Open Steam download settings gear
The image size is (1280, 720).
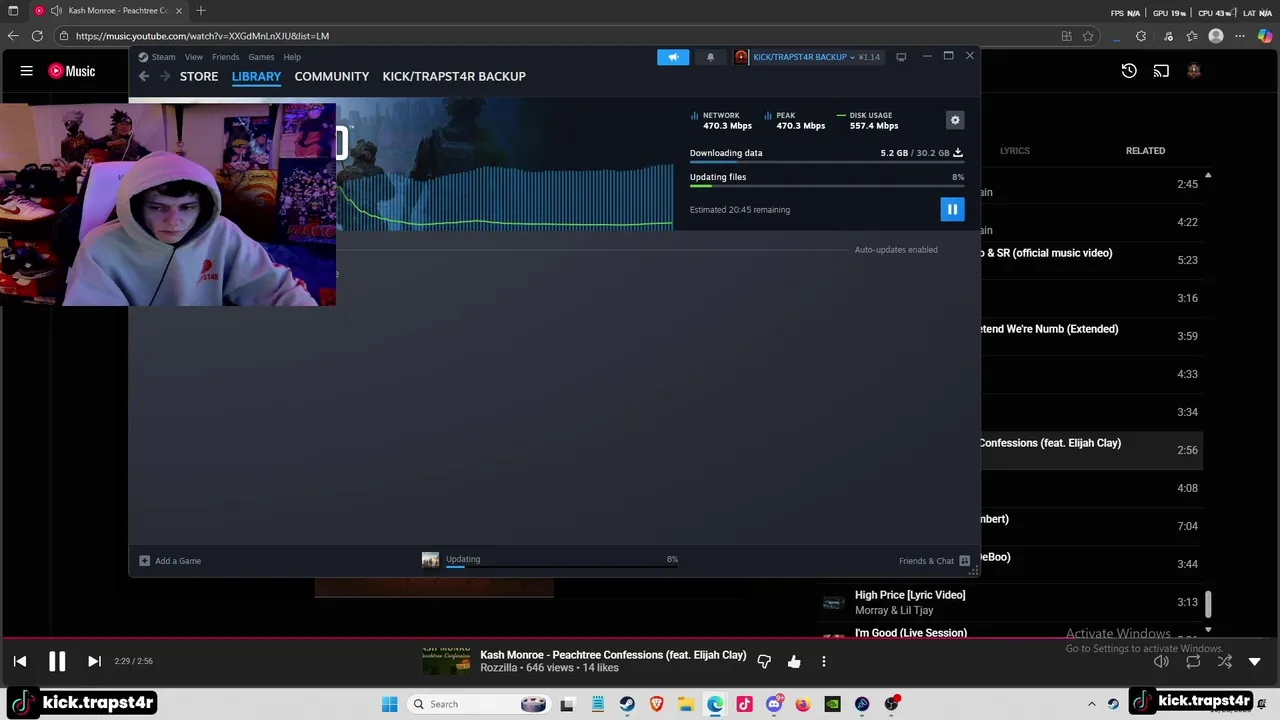click(x=955, y=120)
